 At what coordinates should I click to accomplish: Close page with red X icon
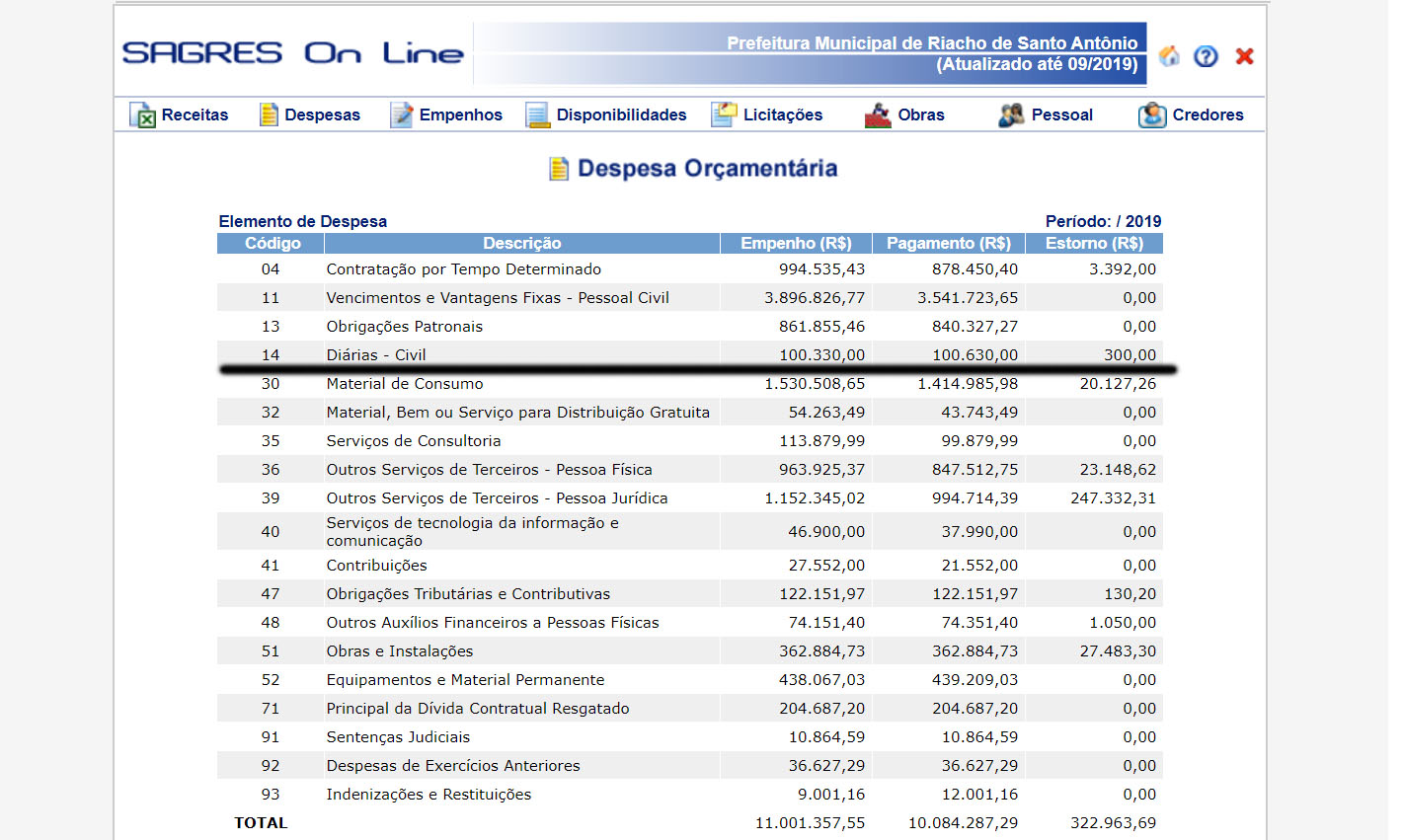(x=1244, y=56)
